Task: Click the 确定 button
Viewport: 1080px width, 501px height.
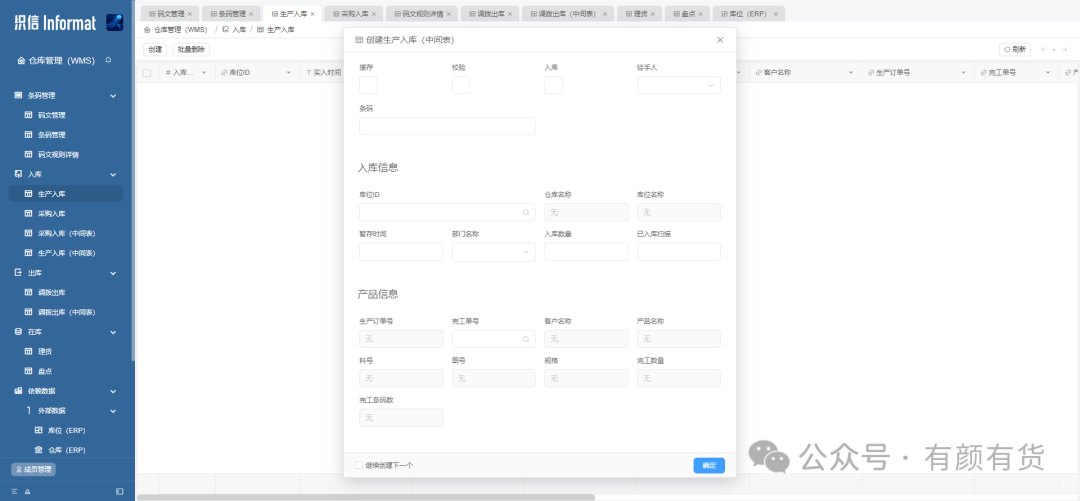Action: 709,465
